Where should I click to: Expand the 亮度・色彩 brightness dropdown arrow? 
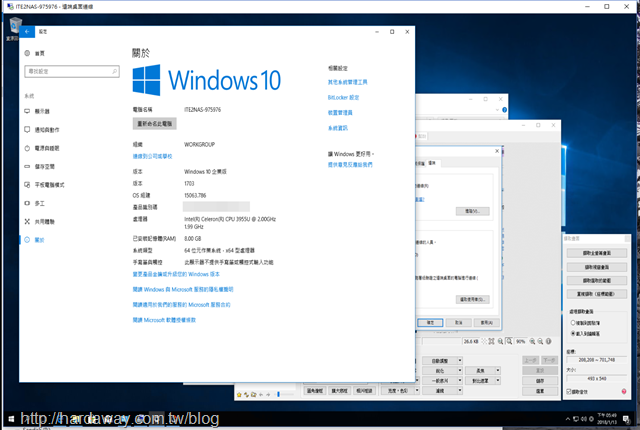pos(417,390)
